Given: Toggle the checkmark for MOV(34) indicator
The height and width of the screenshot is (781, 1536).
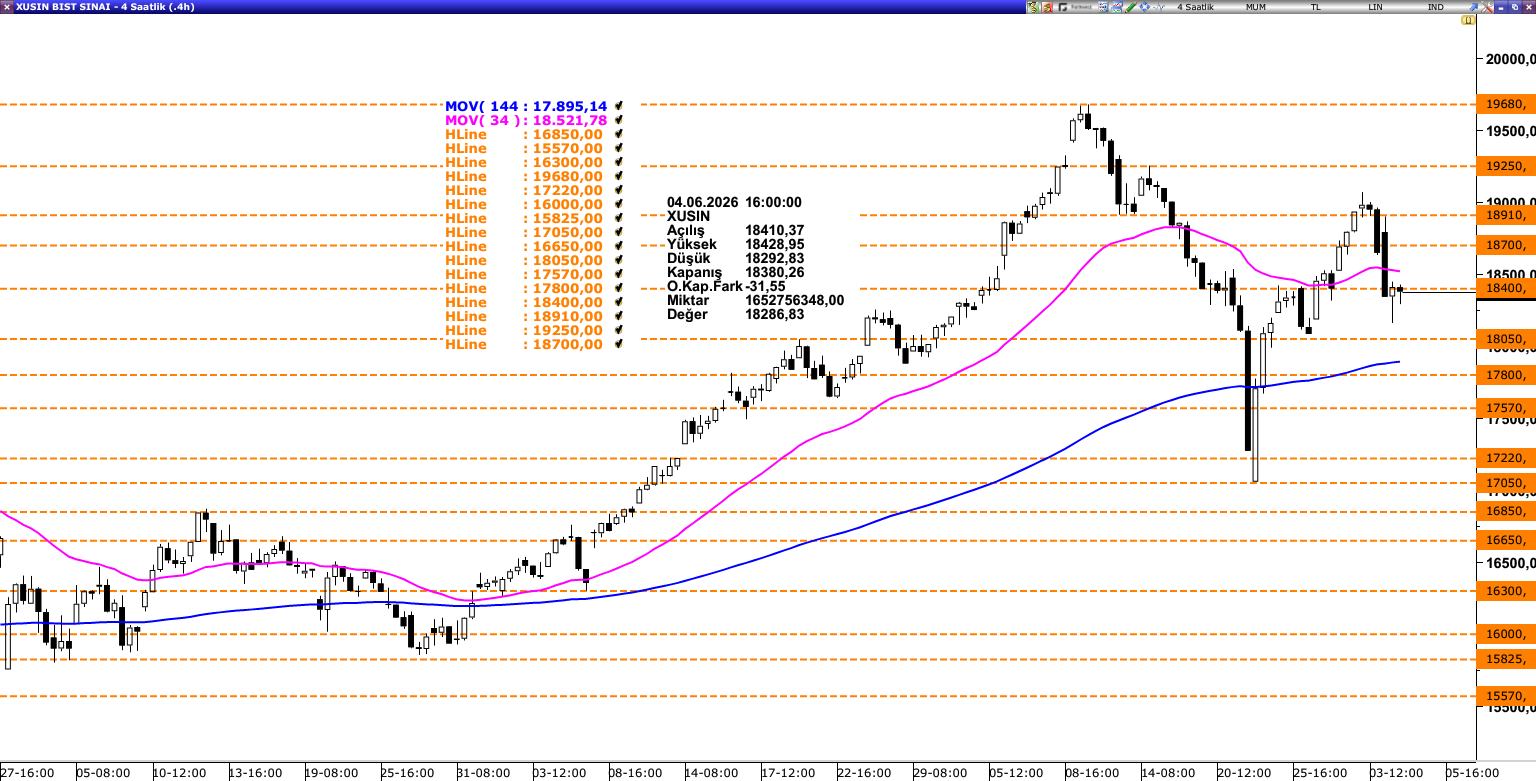Looking at the screenshot, I should point(620,119).
